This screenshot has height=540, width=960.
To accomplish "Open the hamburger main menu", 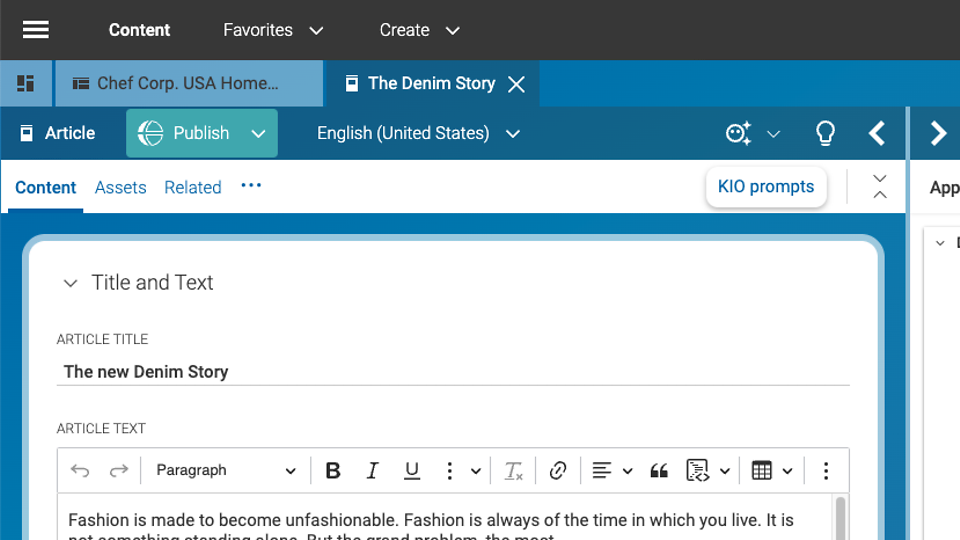I will [36, 29].
